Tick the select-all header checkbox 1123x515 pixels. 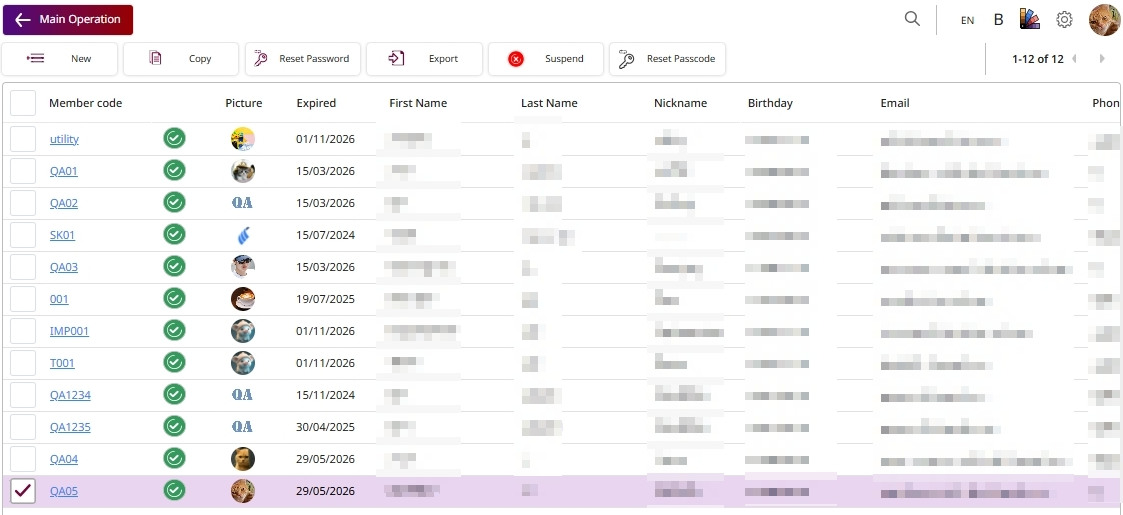click(23, 103)
